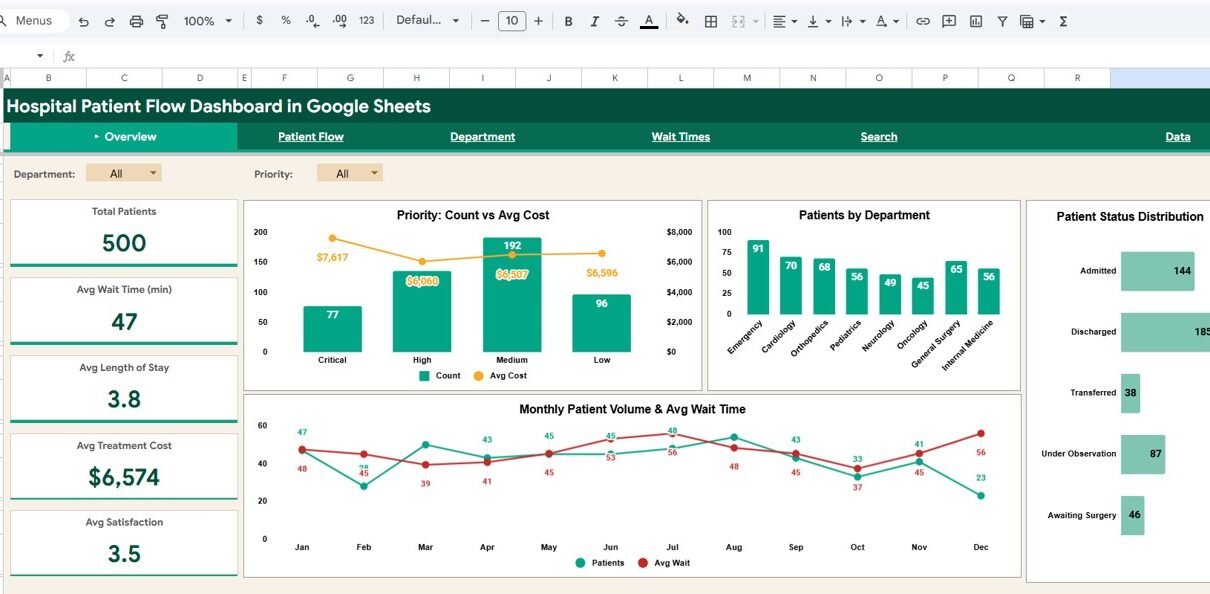Open the text color picker
The width and height of the screenshot is (1210, 594).
(649, 21)
